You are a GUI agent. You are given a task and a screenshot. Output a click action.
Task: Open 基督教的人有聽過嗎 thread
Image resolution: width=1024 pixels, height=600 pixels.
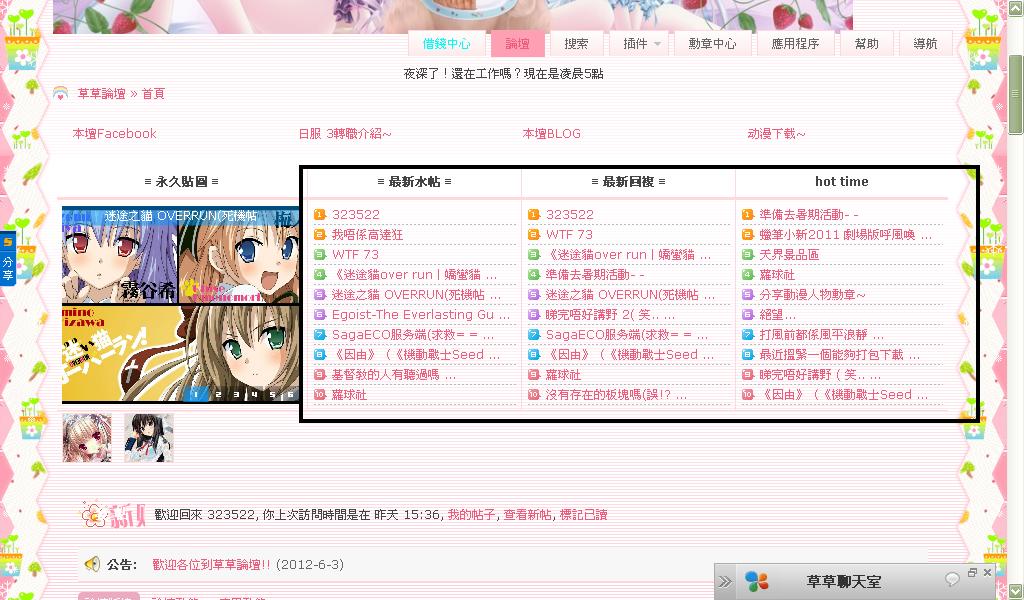[x=394, y=375]
